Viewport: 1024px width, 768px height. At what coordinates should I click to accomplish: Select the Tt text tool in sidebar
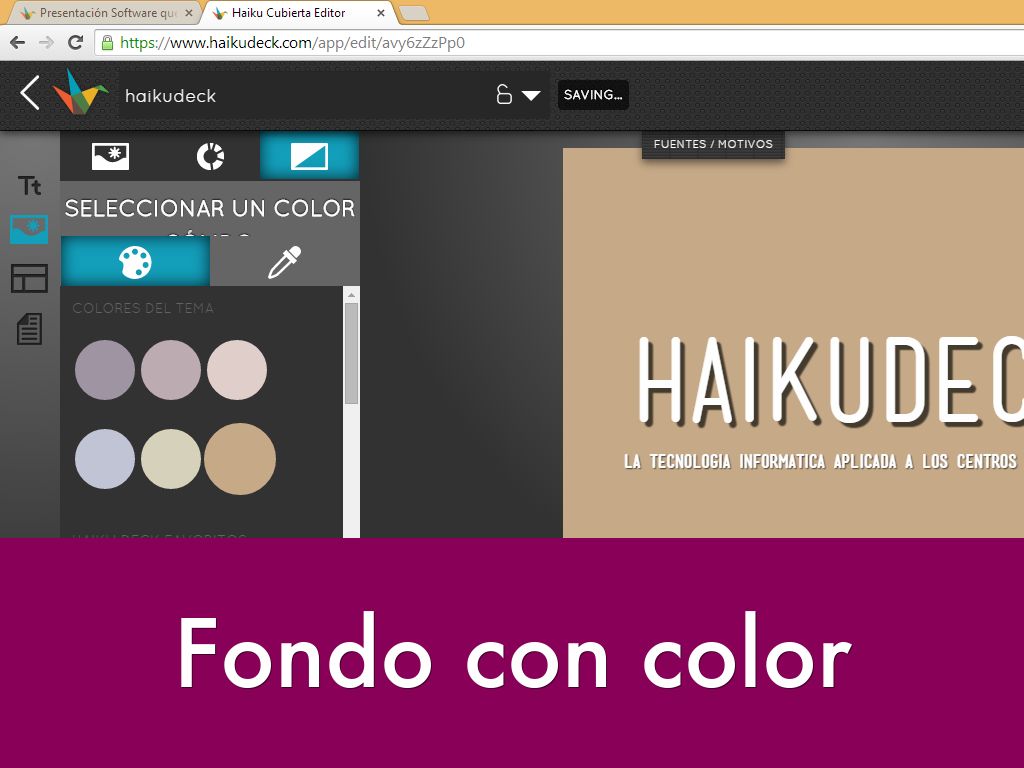[30, 186]
